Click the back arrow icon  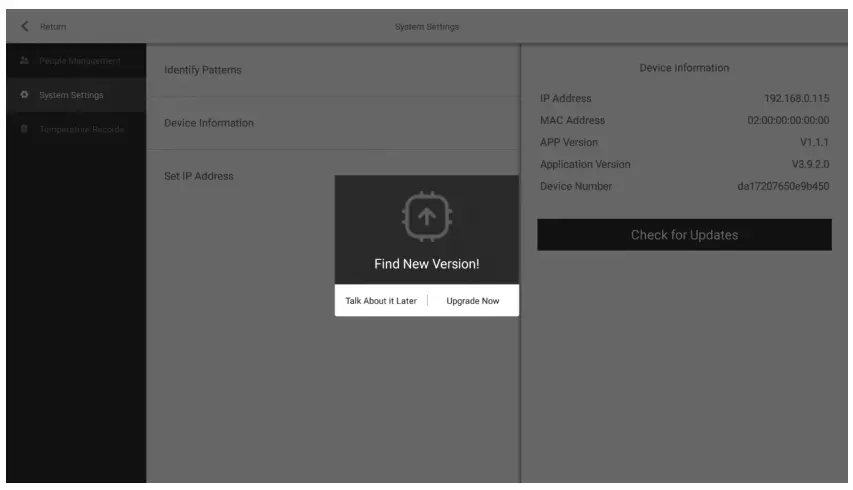click(24, 26)
